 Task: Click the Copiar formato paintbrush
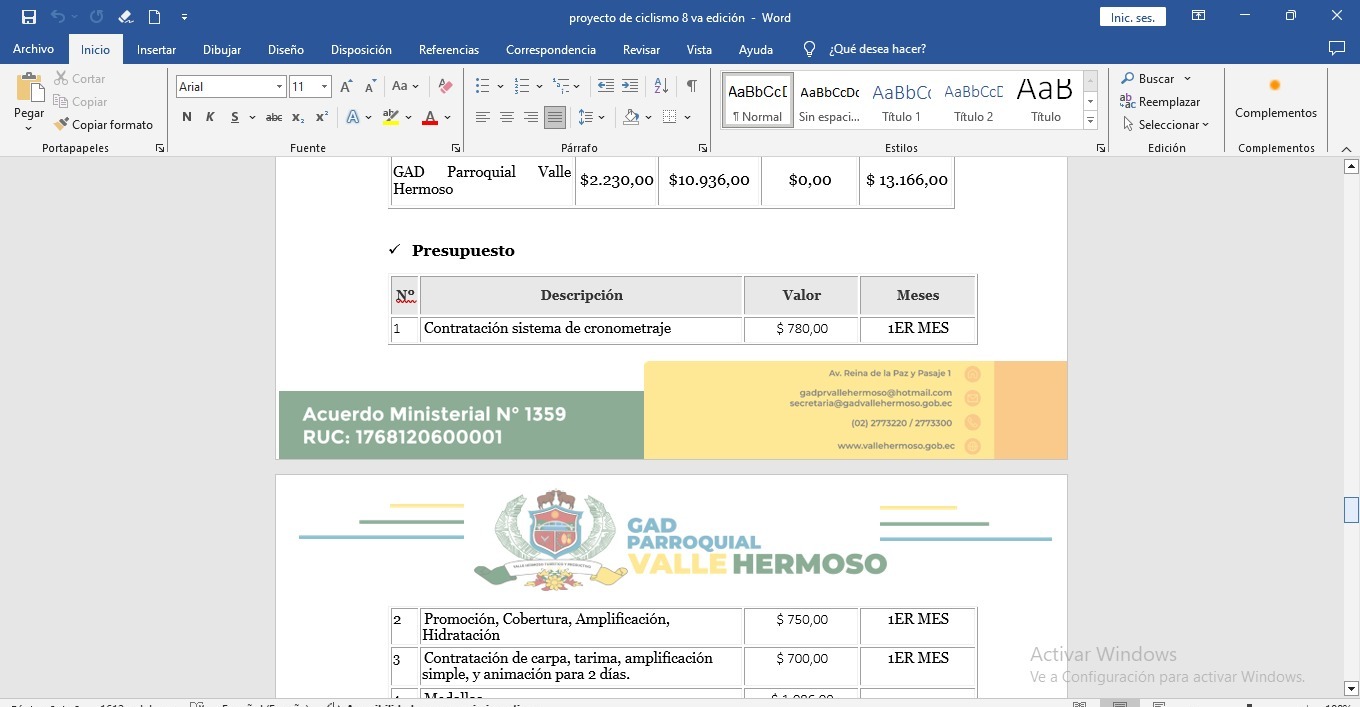104,125
